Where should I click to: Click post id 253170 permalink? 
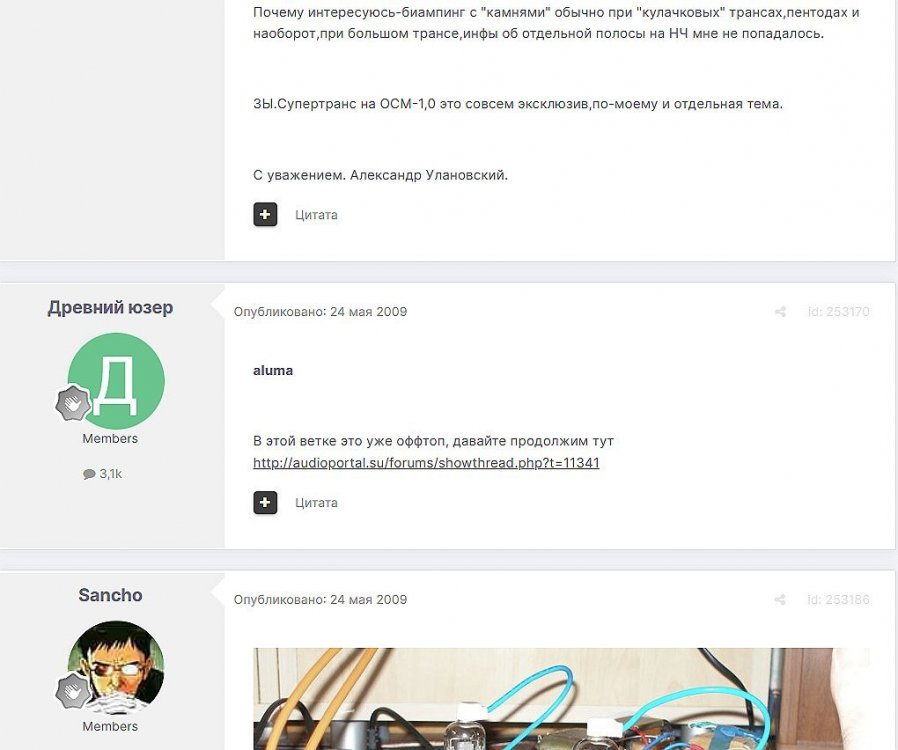[x=838, y=312]
